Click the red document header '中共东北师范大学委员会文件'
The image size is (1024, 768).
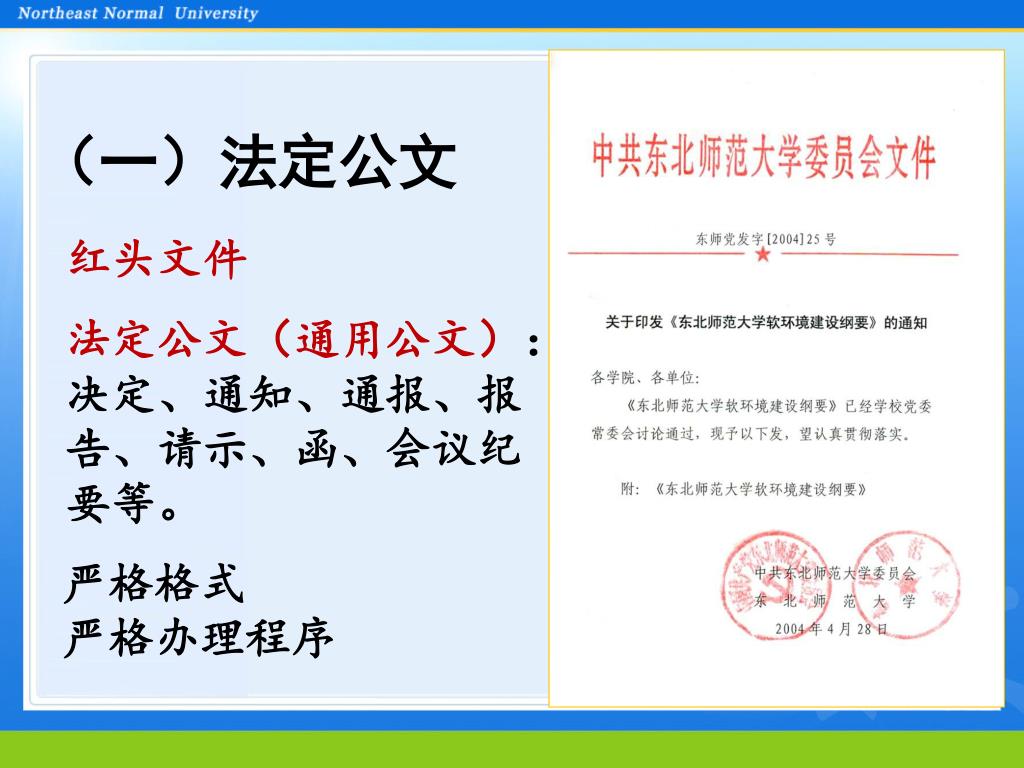coord(763,157)
